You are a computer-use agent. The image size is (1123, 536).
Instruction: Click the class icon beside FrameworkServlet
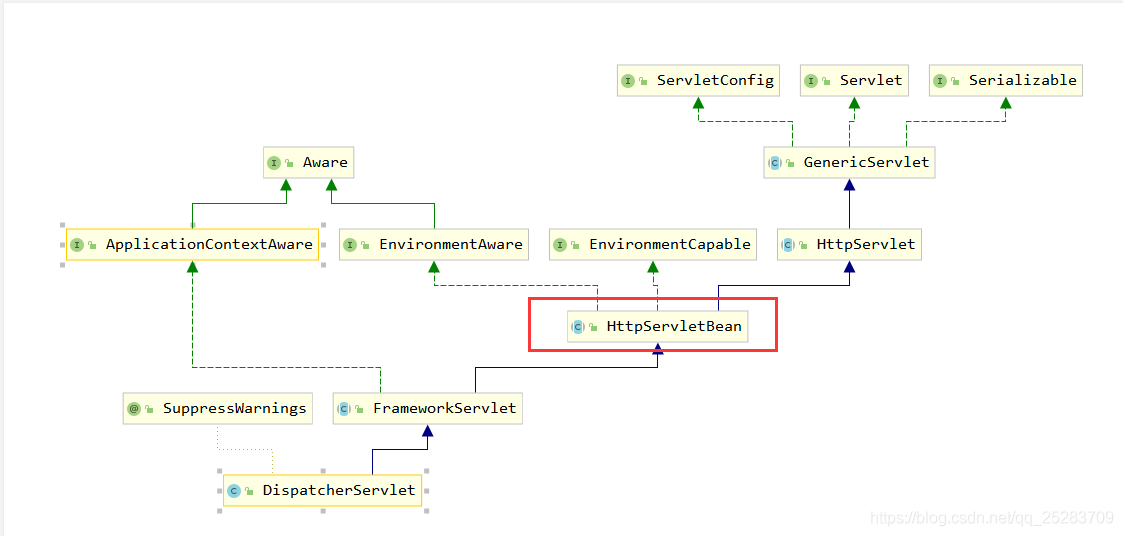coord(344,409)
